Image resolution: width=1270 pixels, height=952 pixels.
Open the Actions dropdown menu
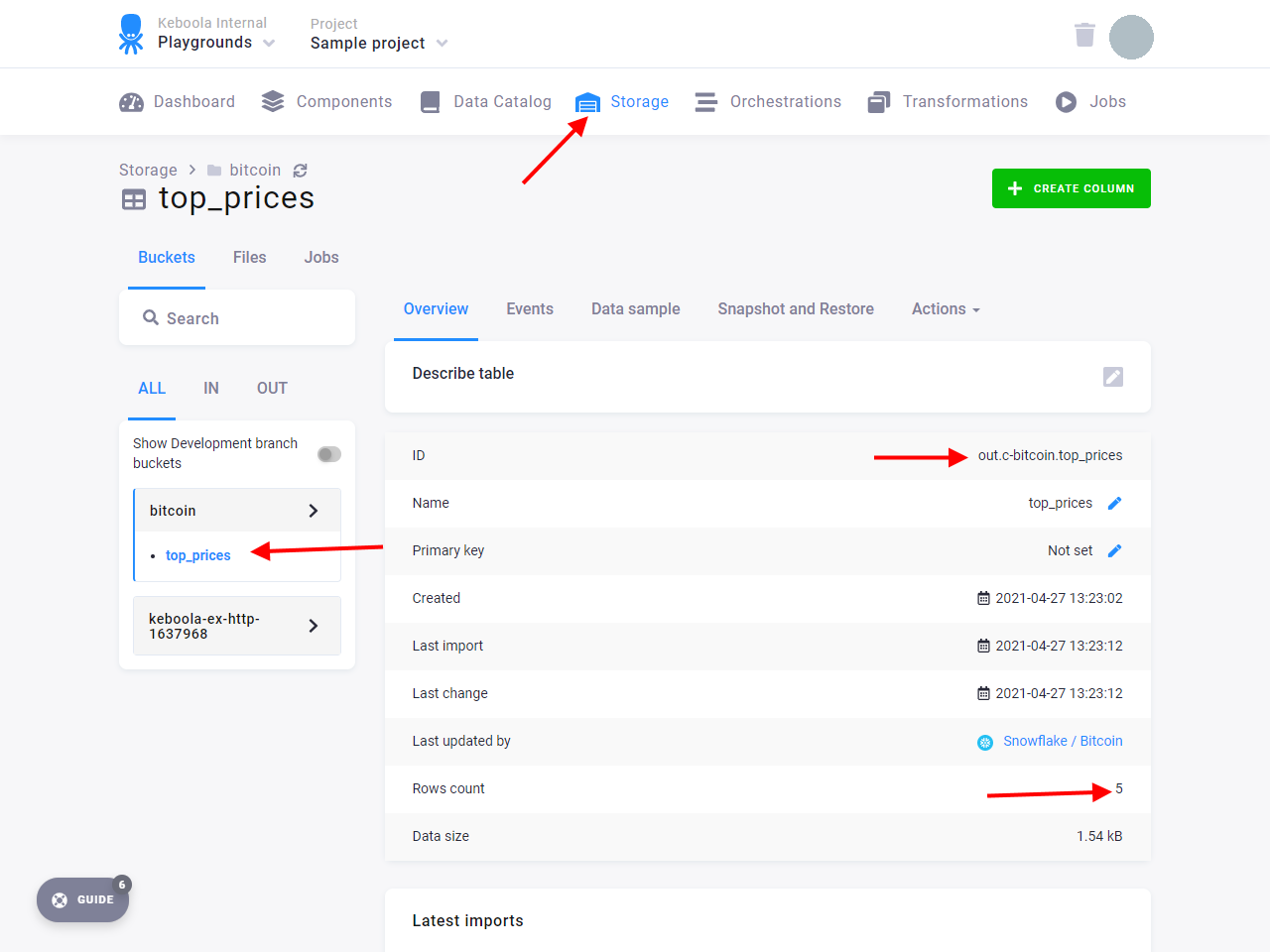tap(946, 309)
